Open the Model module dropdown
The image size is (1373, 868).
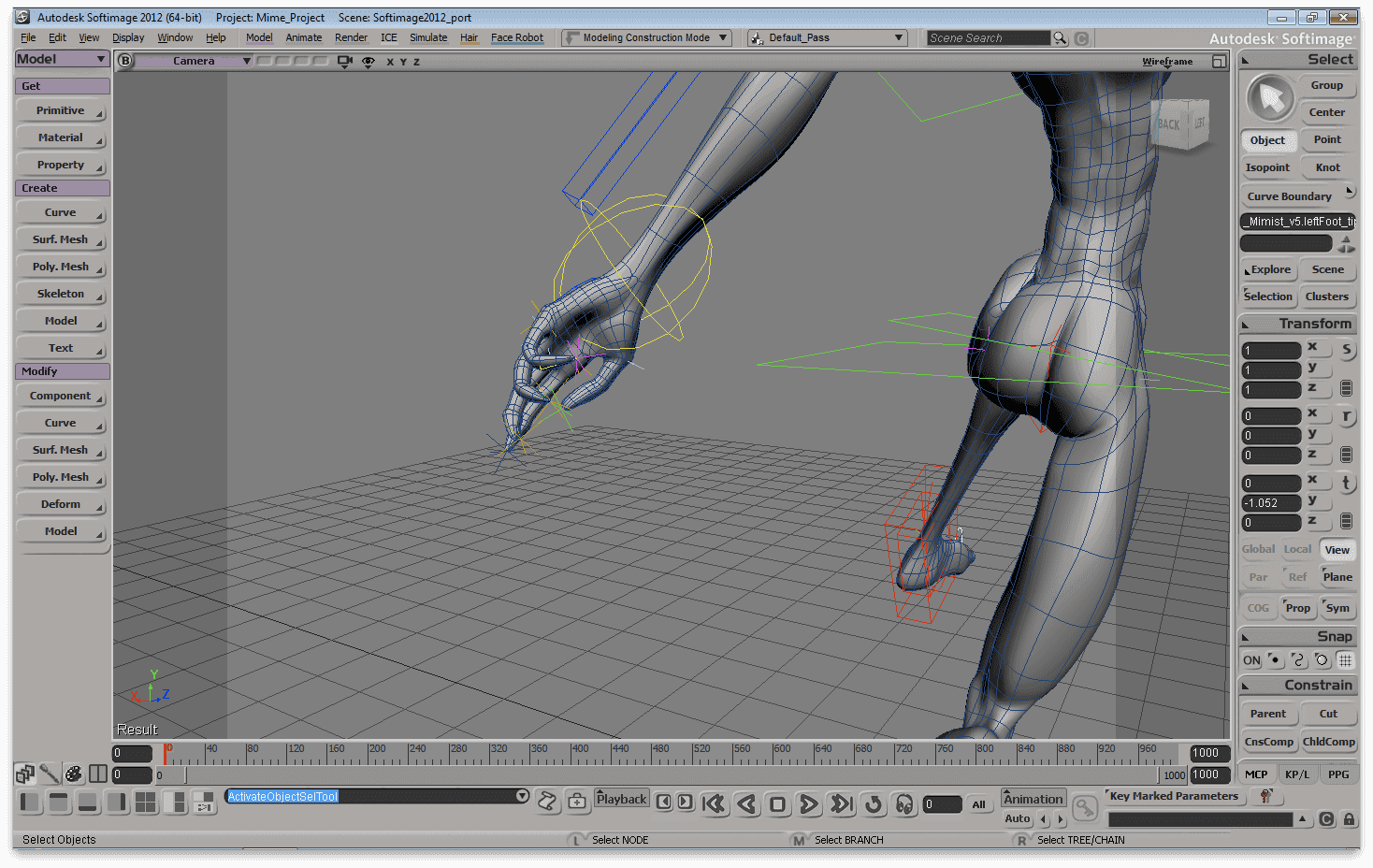click(x=62, y=59)
